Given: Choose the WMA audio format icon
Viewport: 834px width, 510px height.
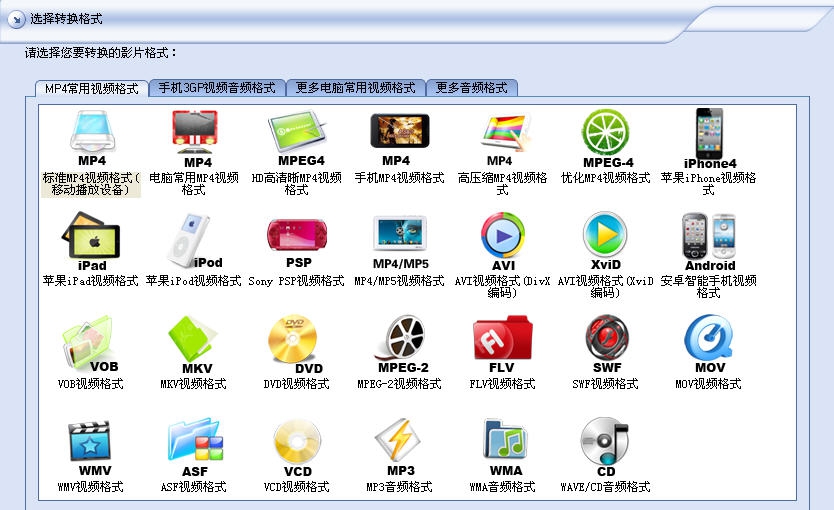Looking at the screenshot, I should 505,447.
